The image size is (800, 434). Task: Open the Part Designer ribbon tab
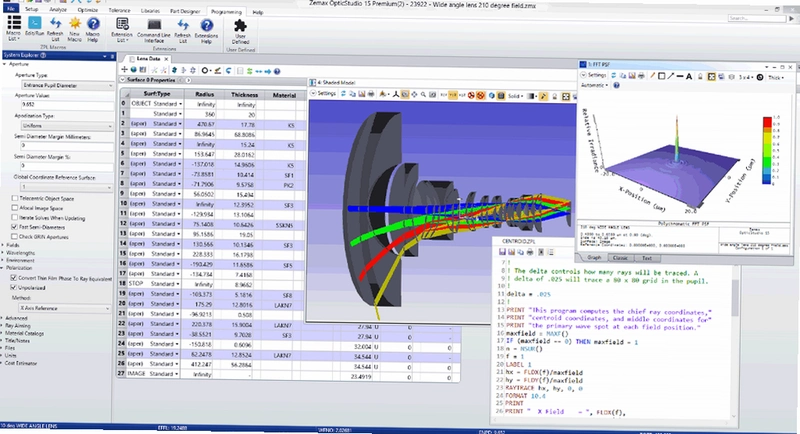185,11
